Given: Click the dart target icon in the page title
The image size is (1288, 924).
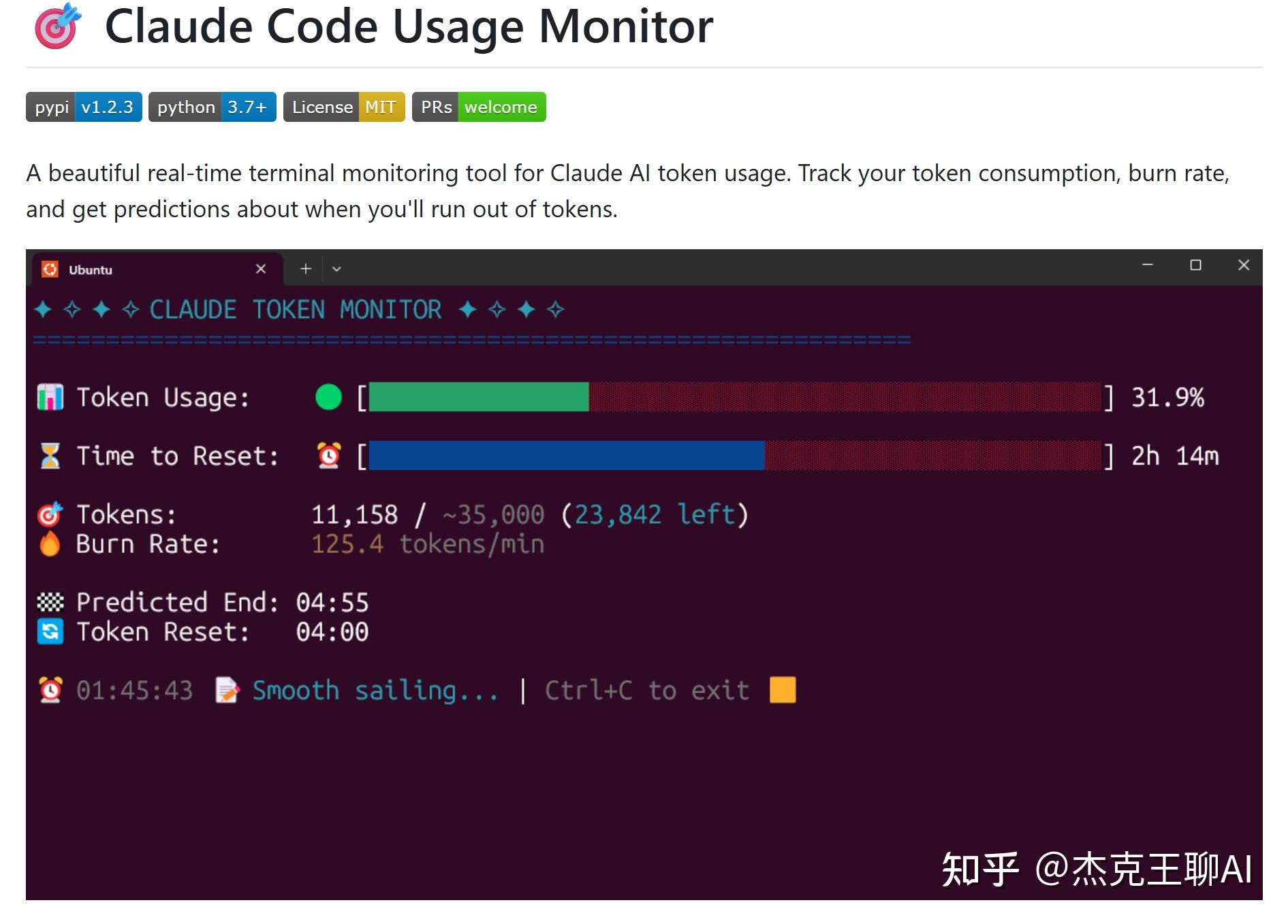Looking at the screenshot, I should [x=57, y=29].
